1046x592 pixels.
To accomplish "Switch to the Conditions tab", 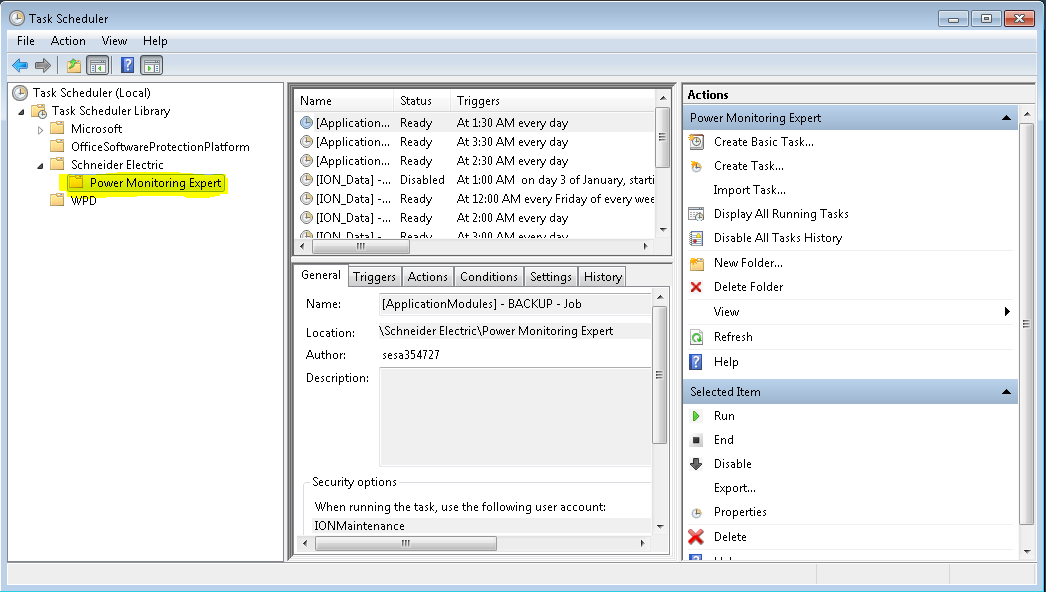I will tap(489, 277).
